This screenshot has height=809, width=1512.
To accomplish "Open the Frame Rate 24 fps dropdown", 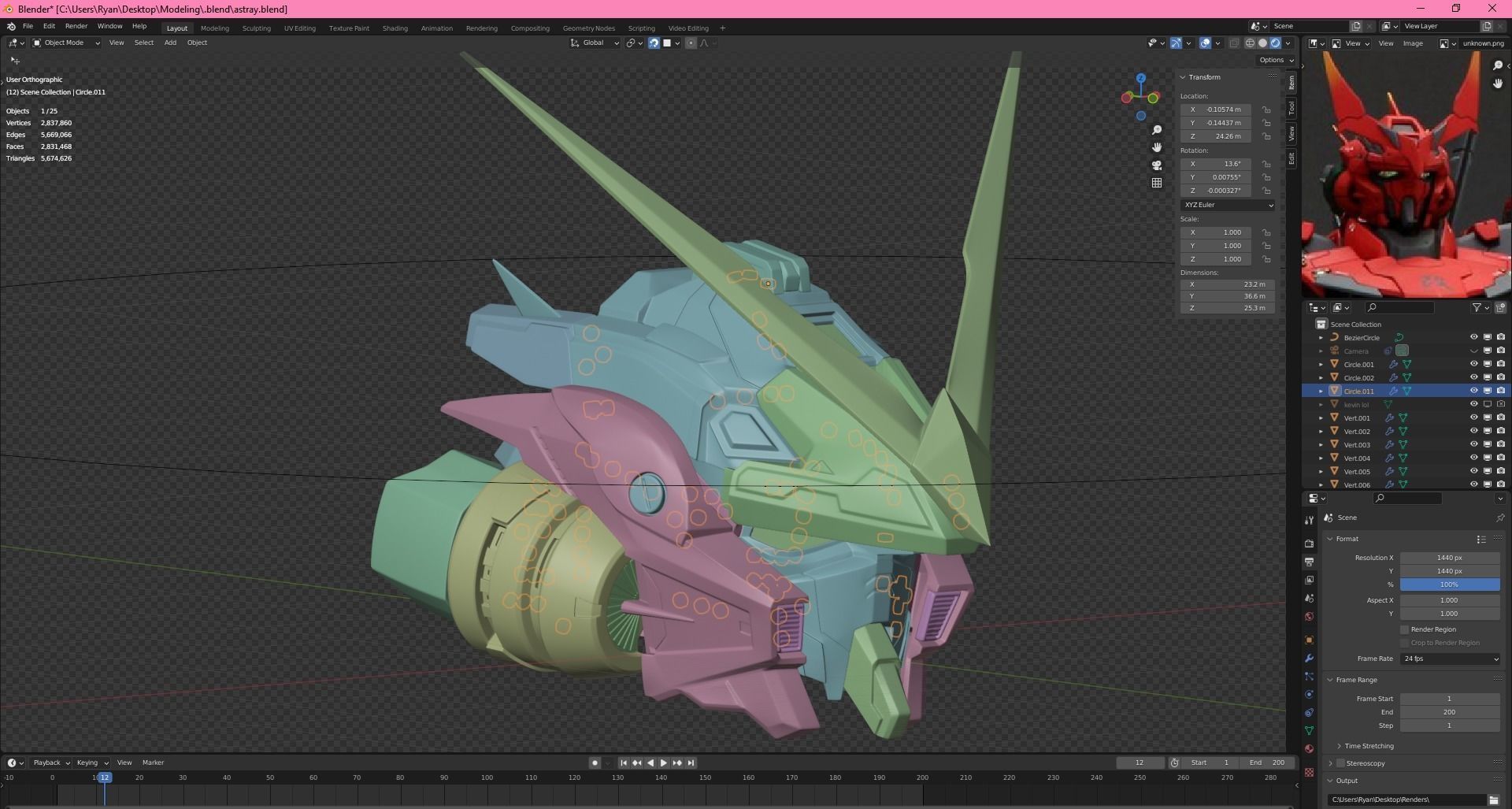I will click(x=1451, y=659).
